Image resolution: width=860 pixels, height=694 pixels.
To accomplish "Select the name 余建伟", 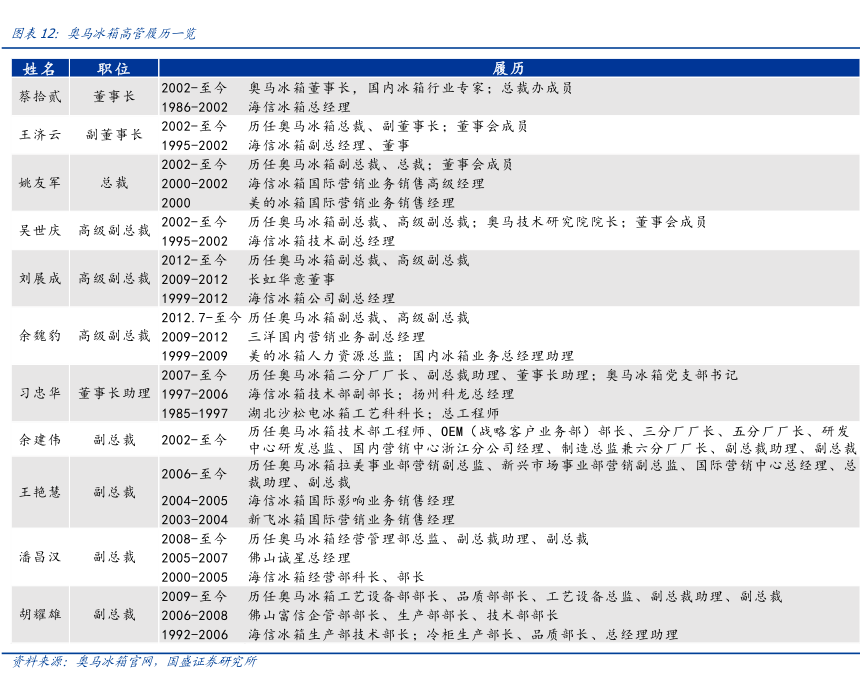I will pos(40,440).
